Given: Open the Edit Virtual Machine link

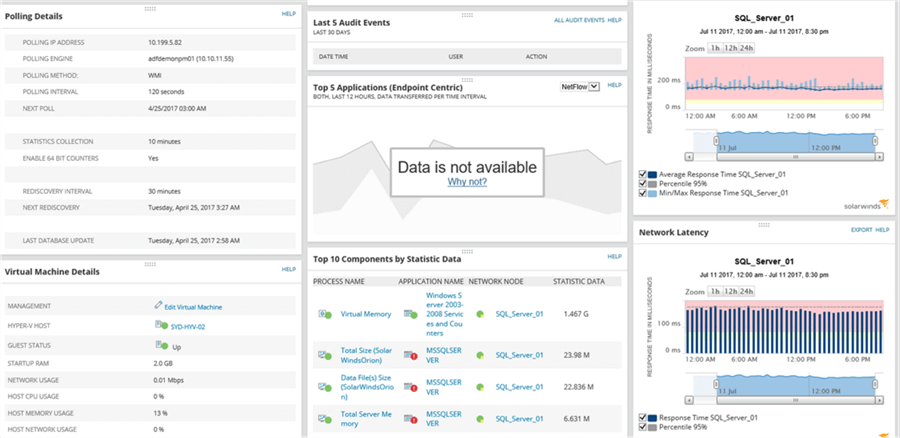Looking at the screenshot, I should coord(193,307).
